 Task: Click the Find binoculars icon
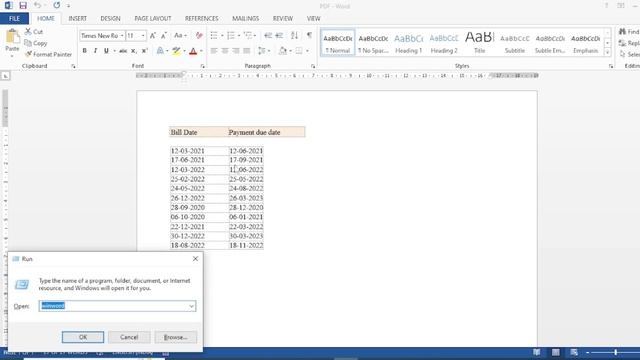(x=622, y=31)
